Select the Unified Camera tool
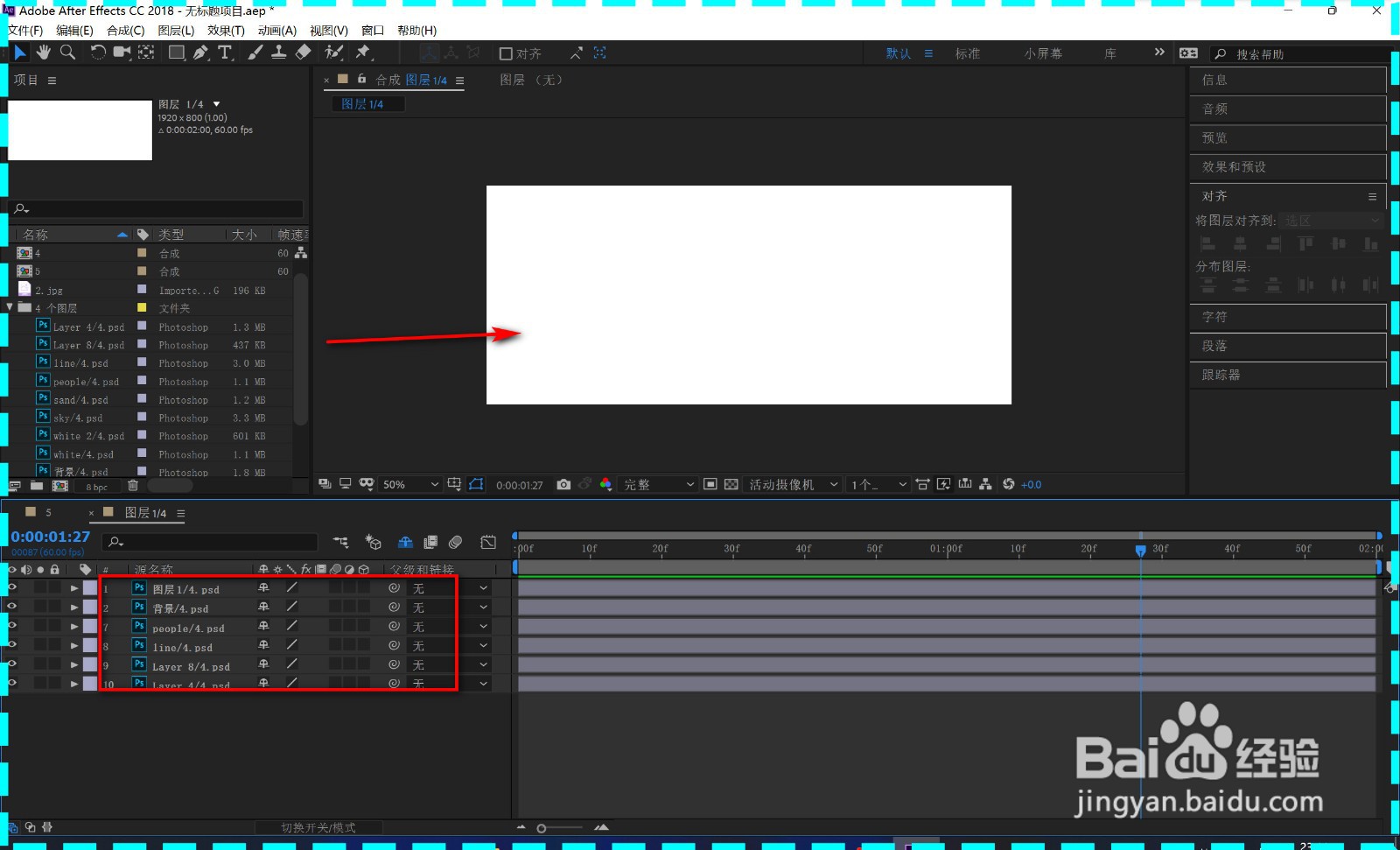Viewport: 1400px width, 850px height. (122, 53)
